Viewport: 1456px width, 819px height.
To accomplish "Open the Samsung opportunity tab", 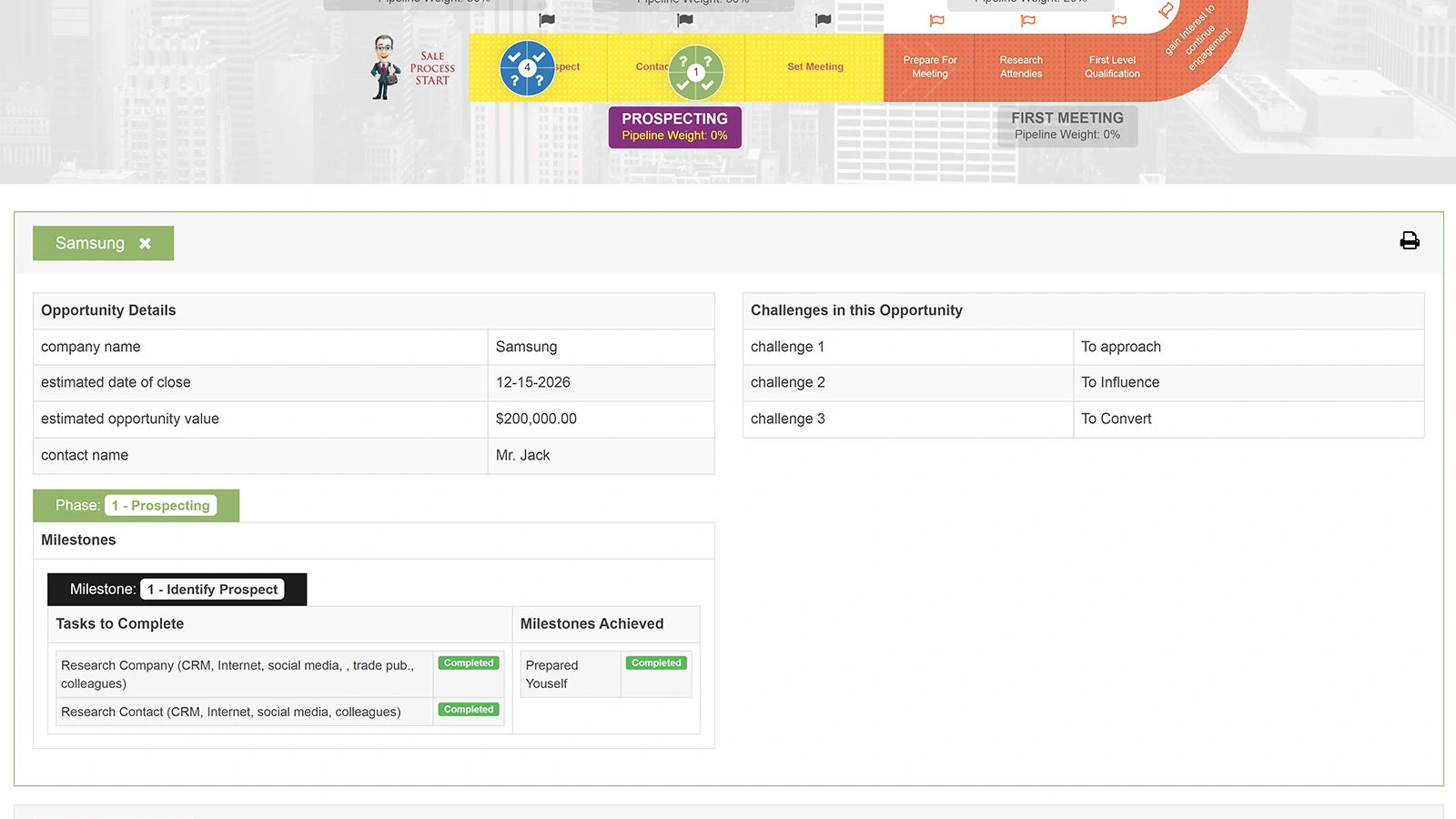I will [89, 243].
